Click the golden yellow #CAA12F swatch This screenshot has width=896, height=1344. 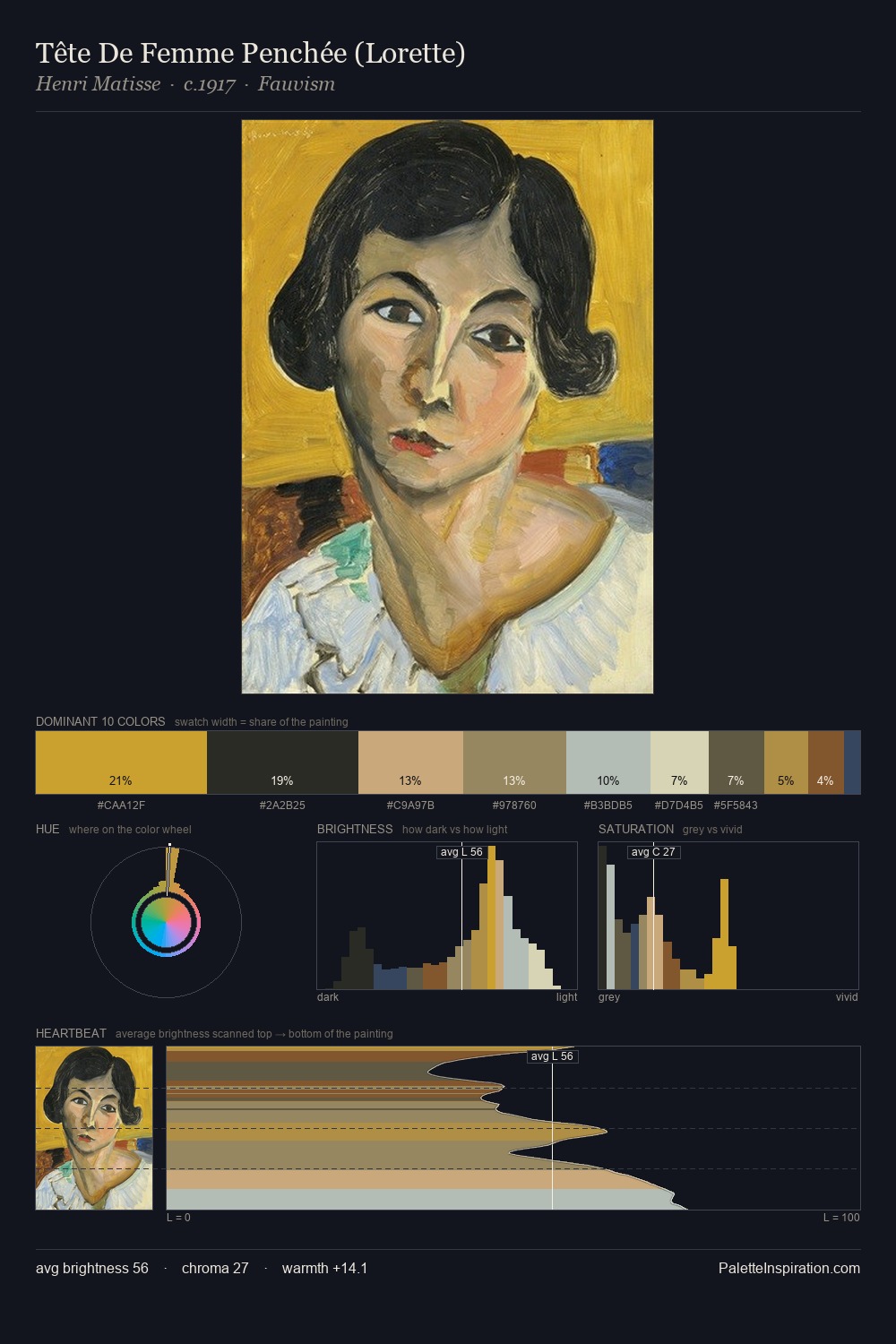point(121,762)
